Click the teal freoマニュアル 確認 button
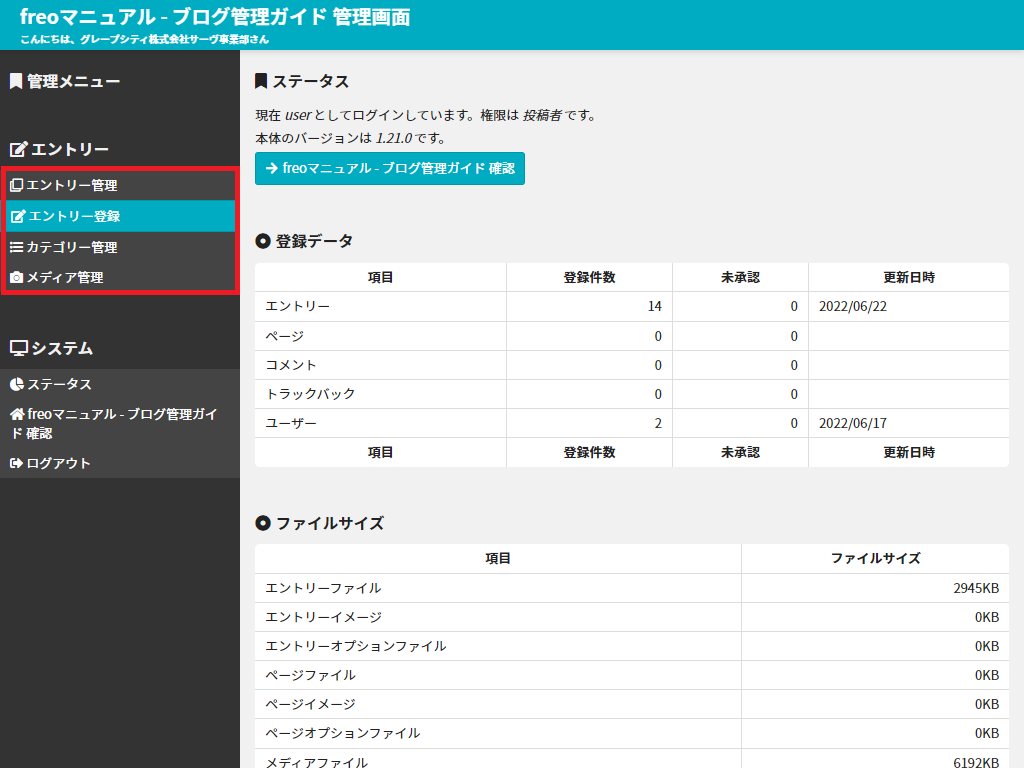 (390, 168)
